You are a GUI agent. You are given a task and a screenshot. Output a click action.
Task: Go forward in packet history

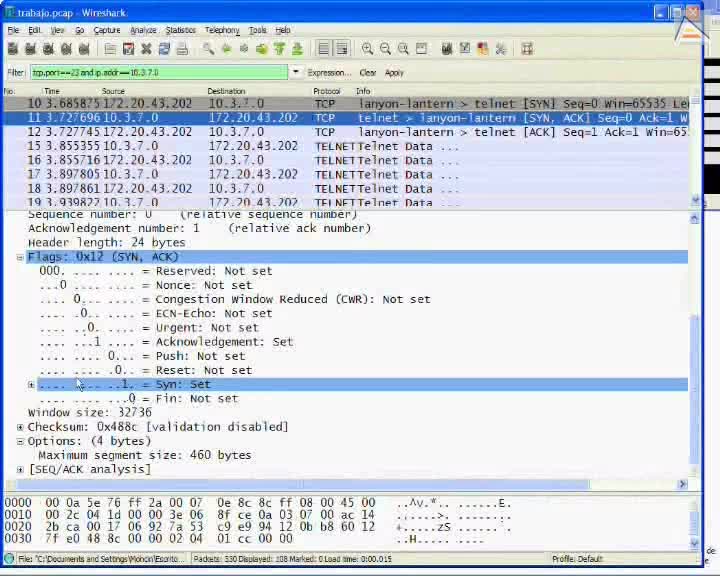point(244,49)
